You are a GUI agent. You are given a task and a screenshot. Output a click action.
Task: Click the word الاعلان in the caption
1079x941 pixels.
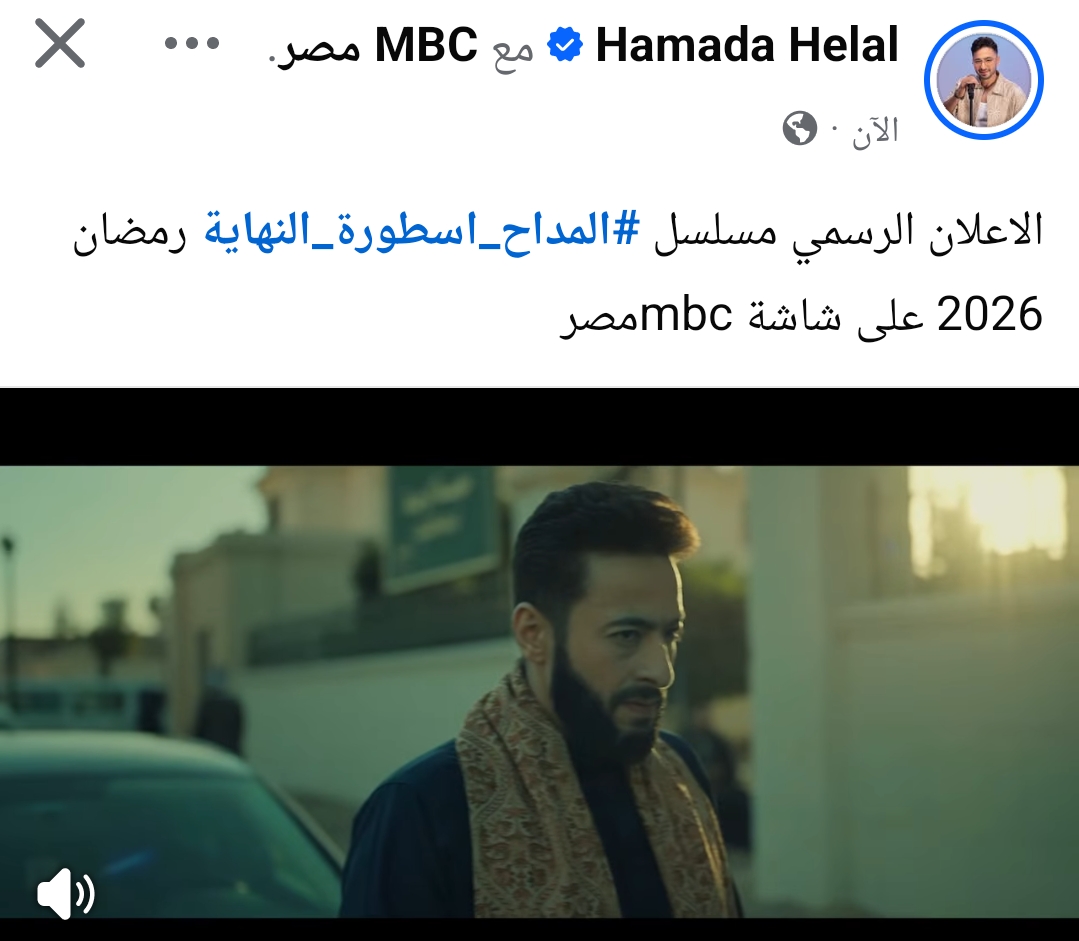(x=985, y=231)
